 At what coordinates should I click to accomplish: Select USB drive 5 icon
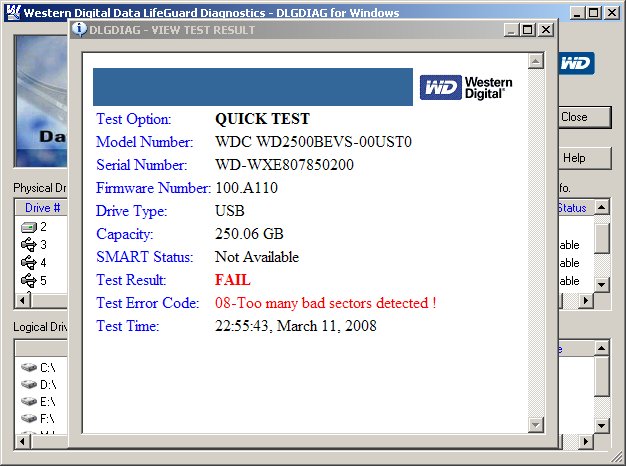(28, 280)
